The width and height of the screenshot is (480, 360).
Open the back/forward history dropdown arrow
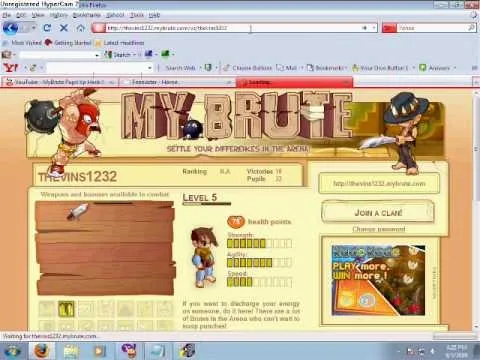click(33, 28)
